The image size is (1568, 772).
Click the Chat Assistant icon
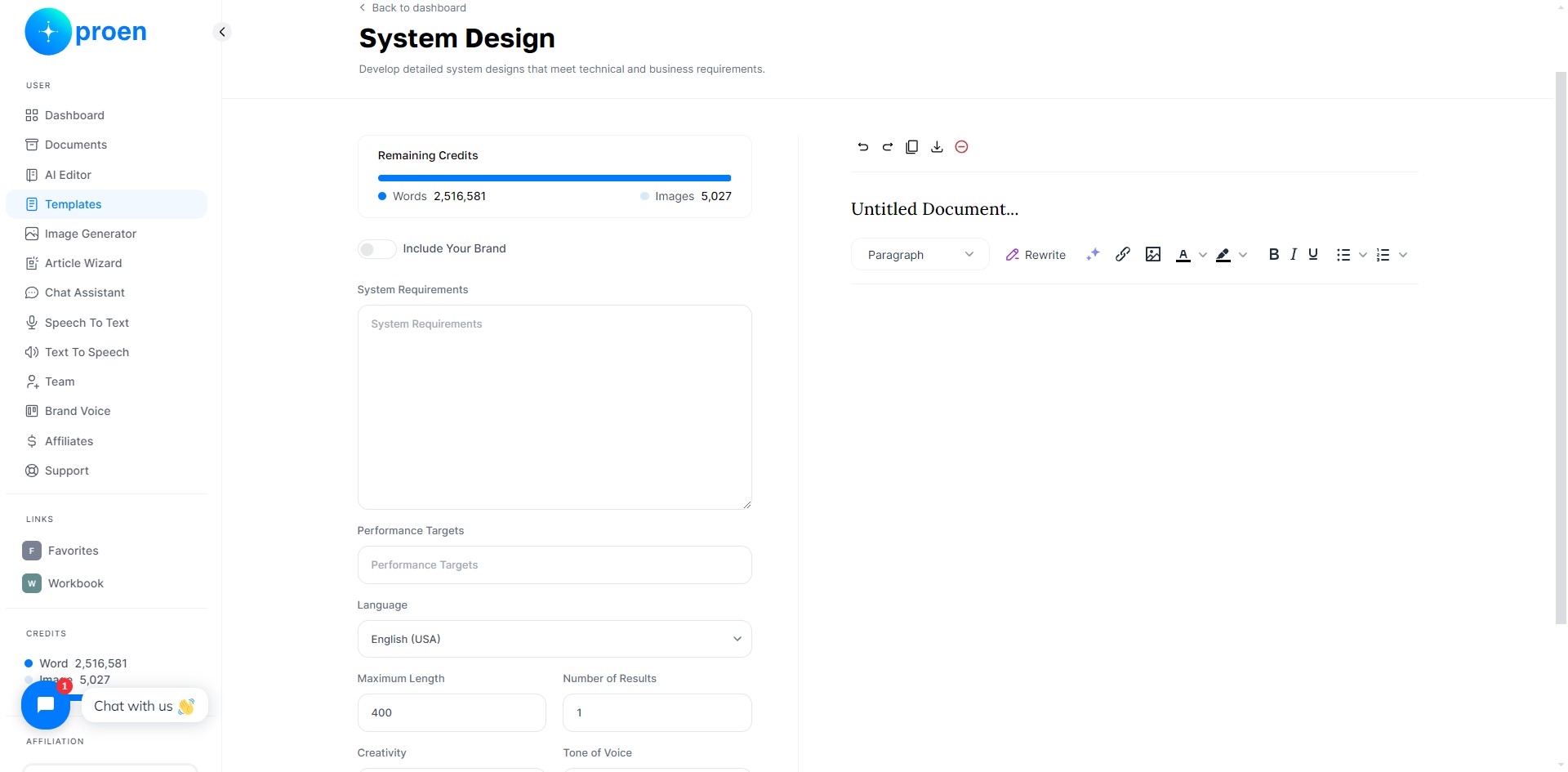coord(32,292)
